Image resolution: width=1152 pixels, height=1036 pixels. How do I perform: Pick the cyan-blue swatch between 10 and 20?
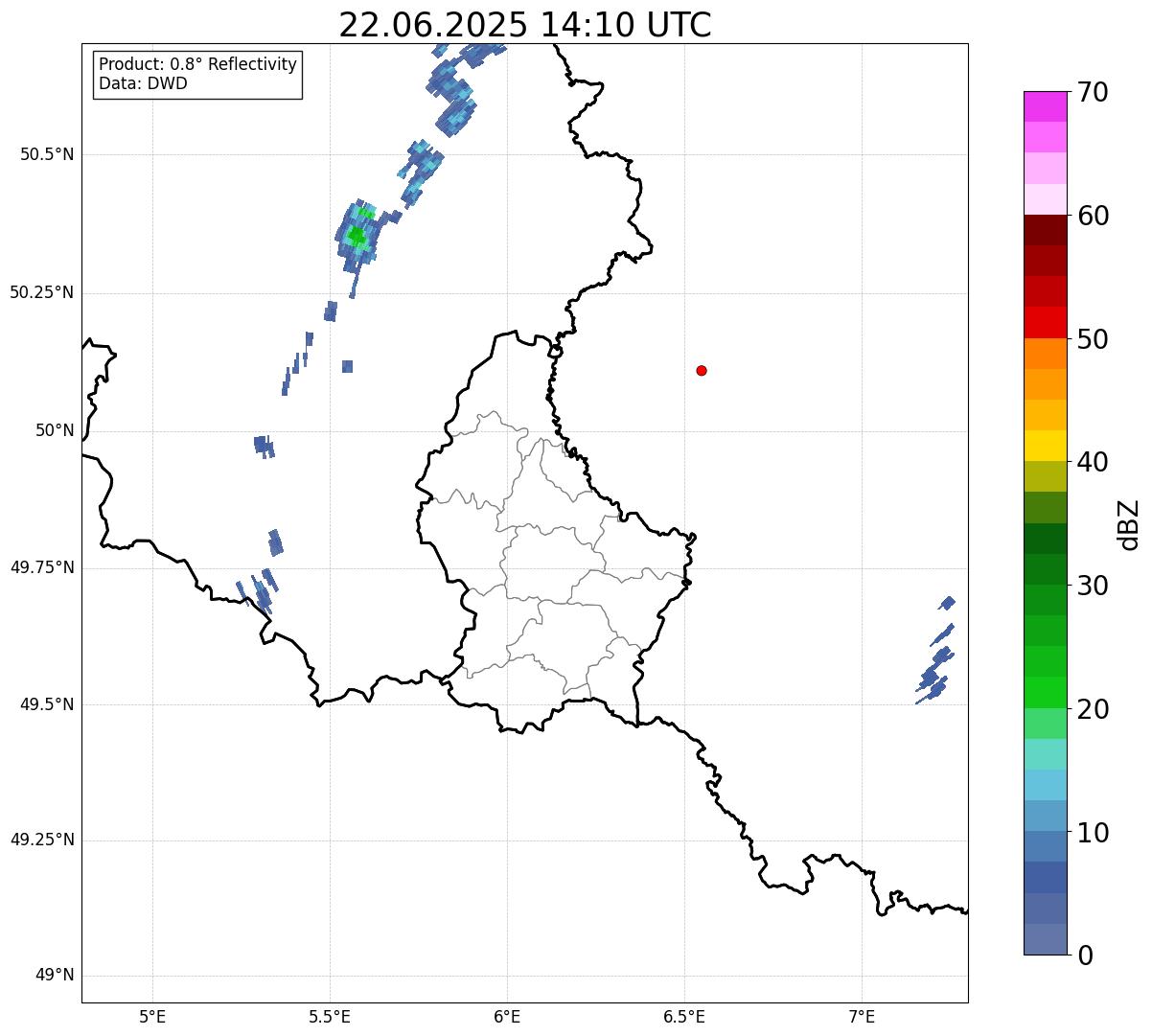pos(1045,785)
